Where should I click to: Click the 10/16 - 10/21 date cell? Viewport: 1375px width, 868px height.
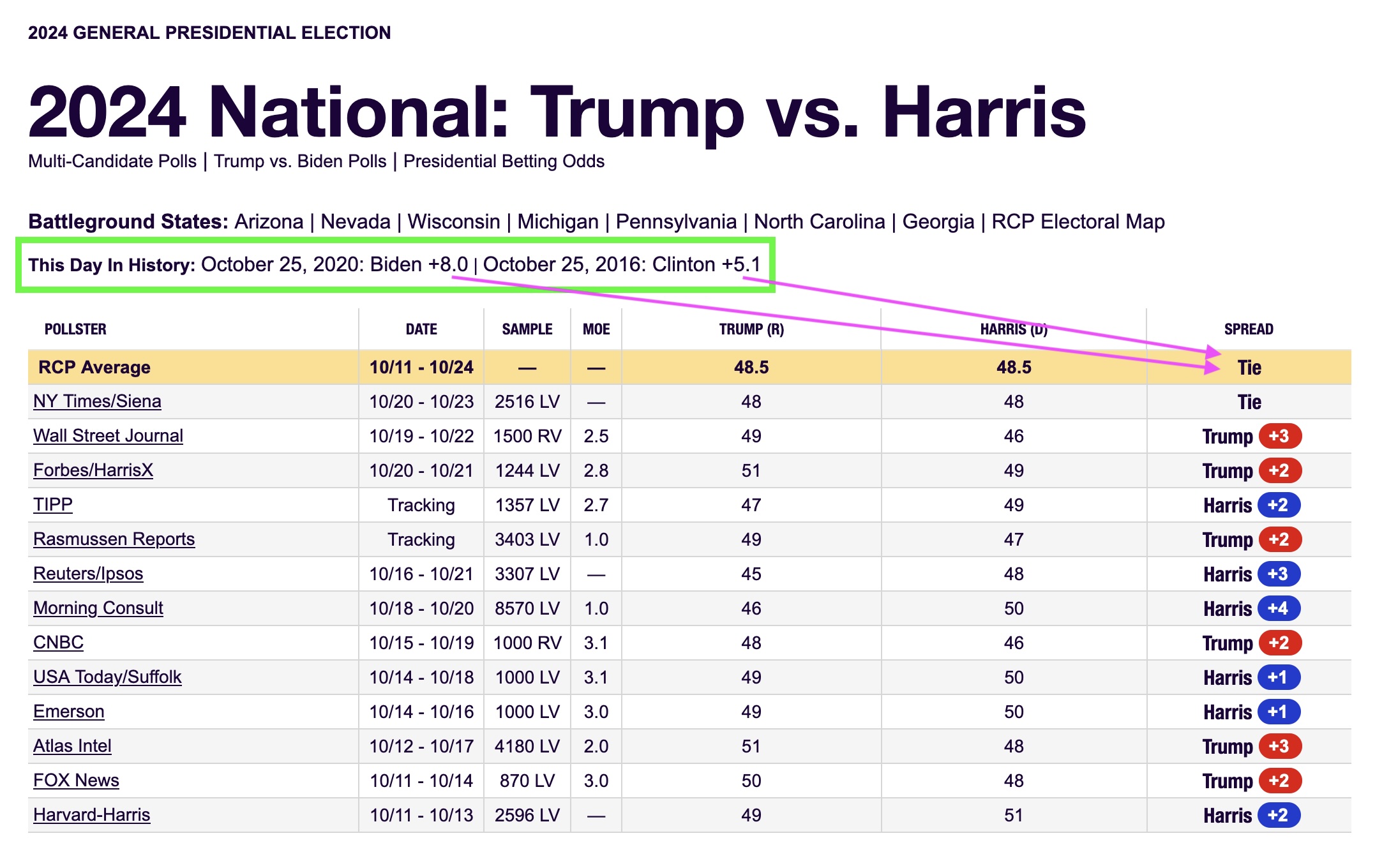[x=421, y=574]
